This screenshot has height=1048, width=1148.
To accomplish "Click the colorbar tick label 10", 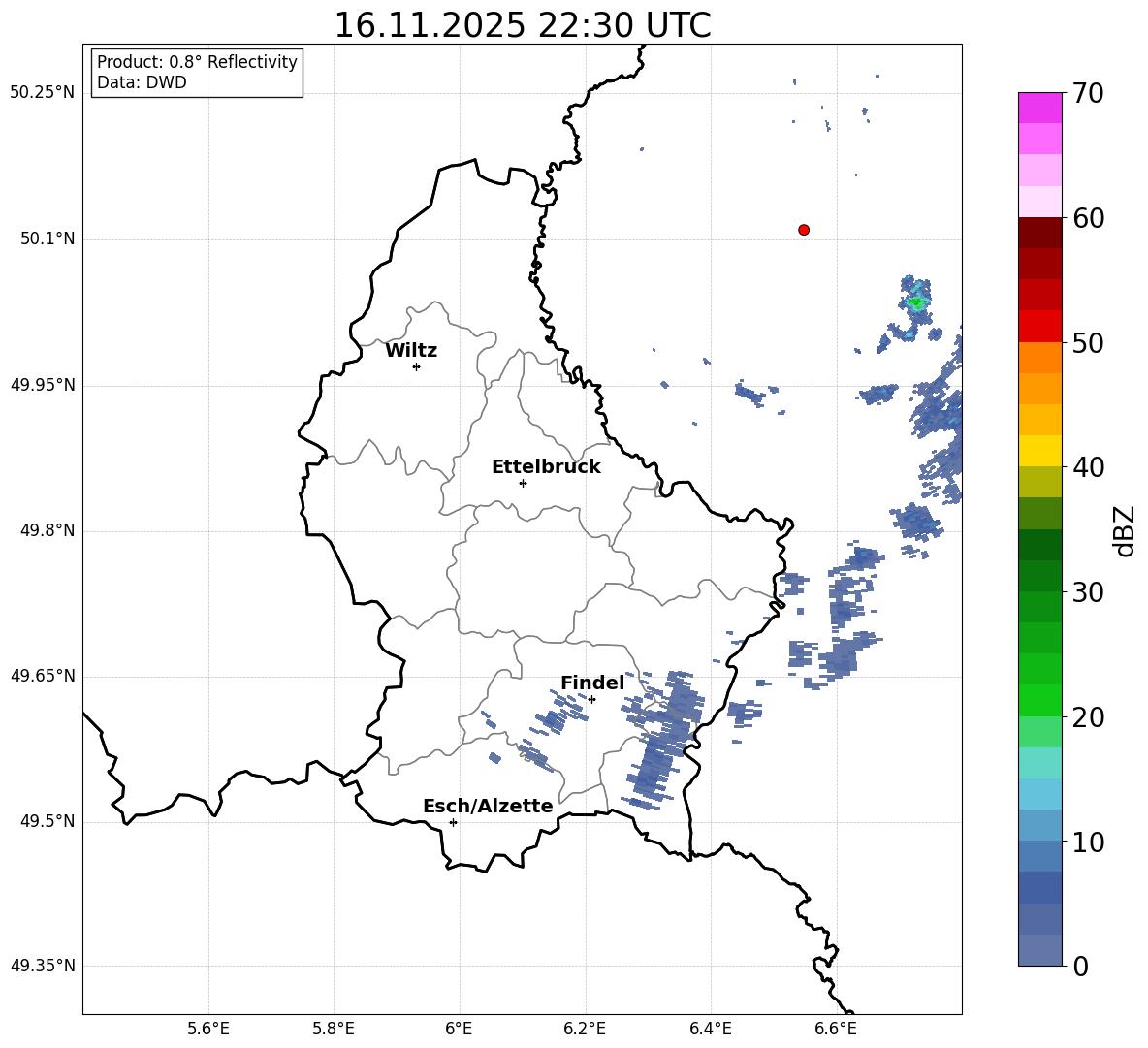I will (x=1088, y=842).
